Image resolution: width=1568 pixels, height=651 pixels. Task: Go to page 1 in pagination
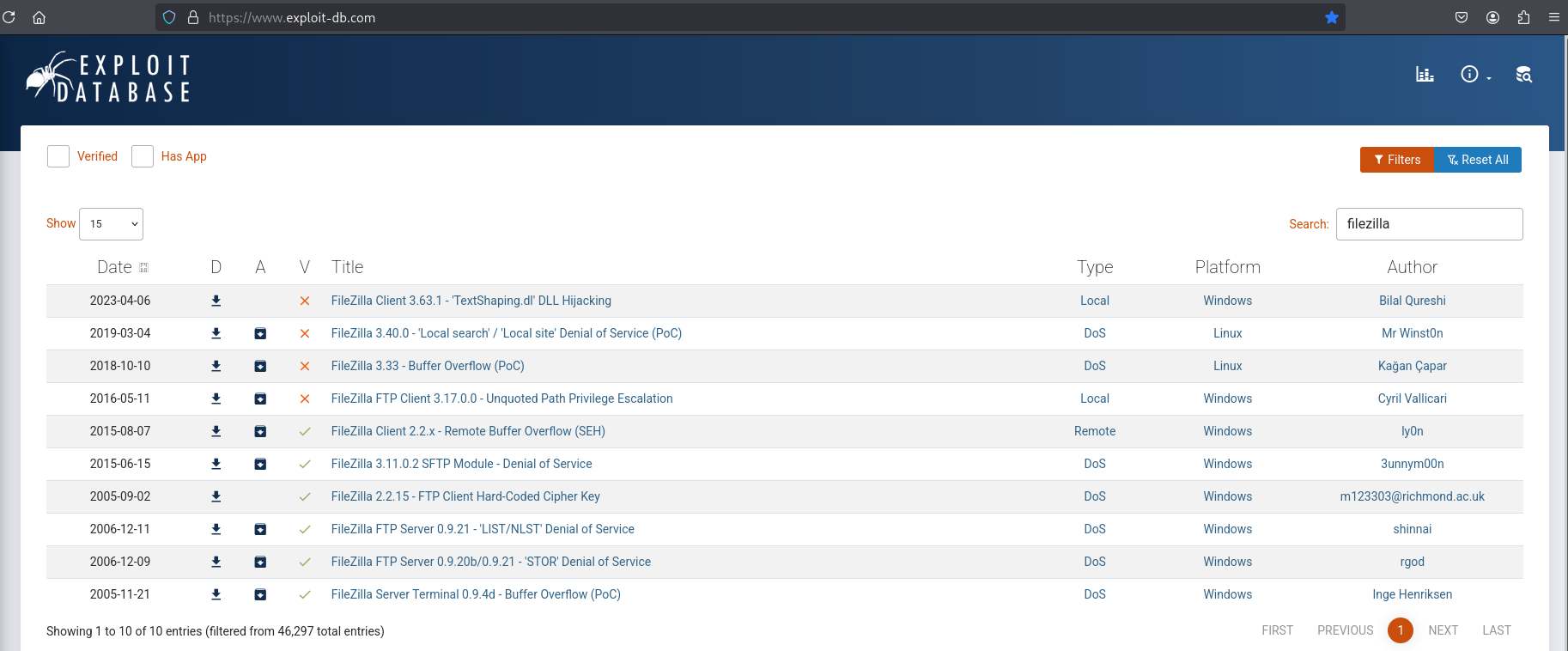[x=1401, y=630]
